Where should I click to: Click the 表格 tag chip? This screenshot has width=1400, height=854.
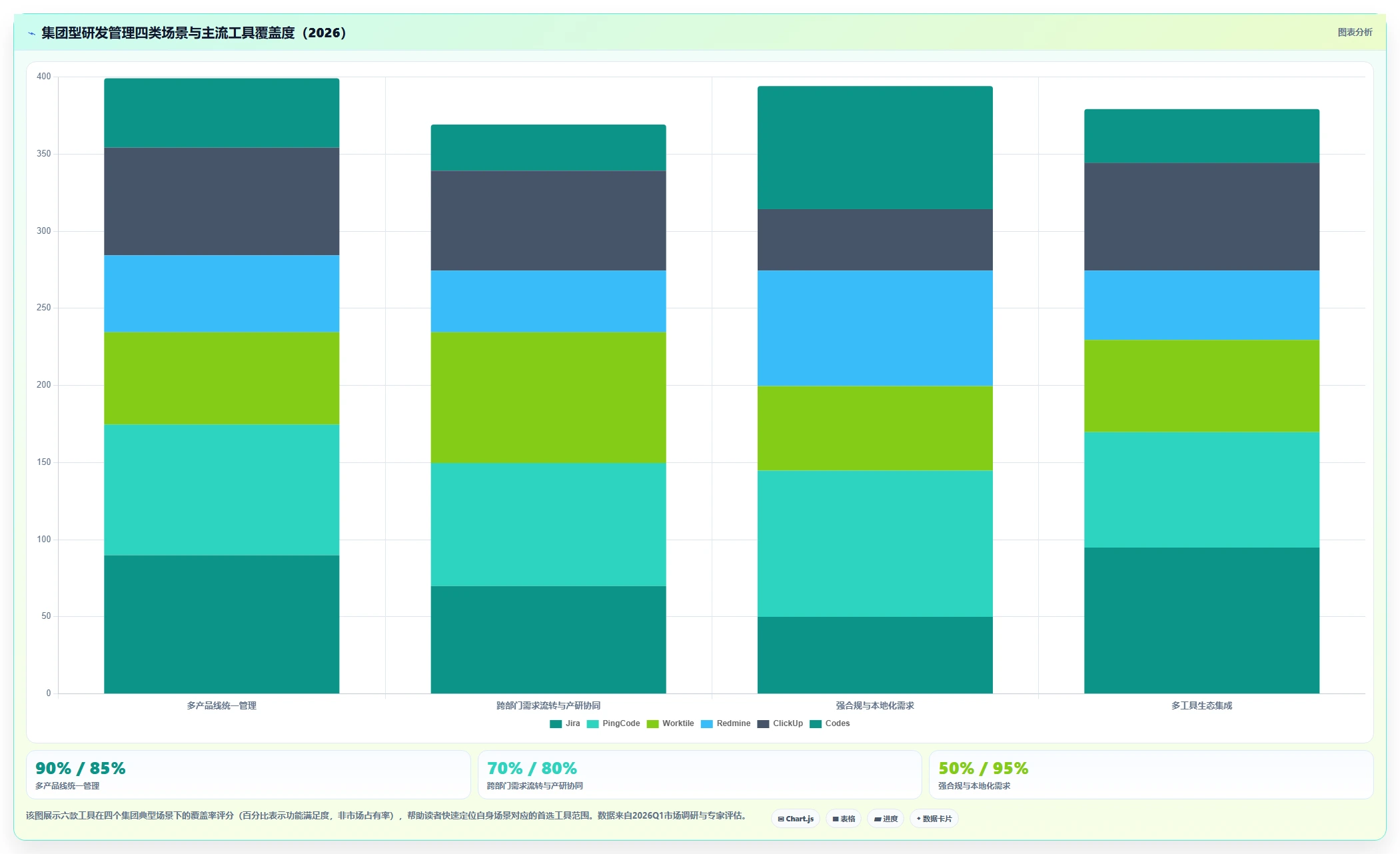coord(844,819)
